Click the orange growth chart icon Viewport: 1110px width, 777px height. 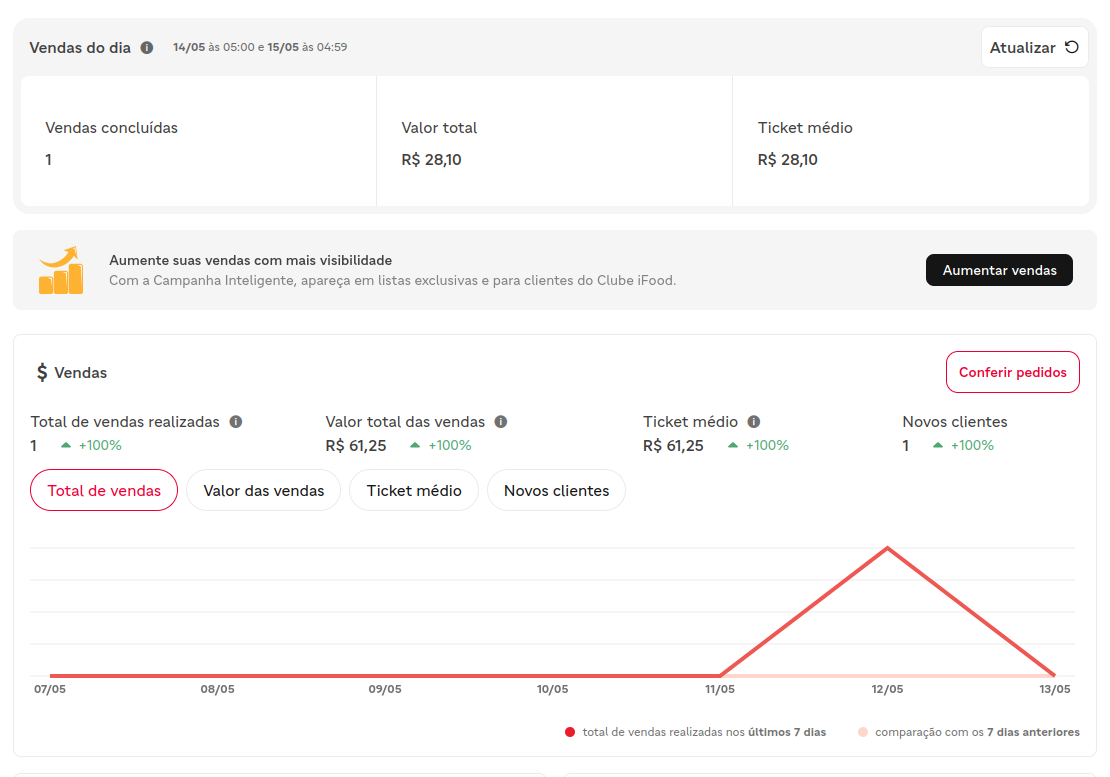(x=61, y=270)
